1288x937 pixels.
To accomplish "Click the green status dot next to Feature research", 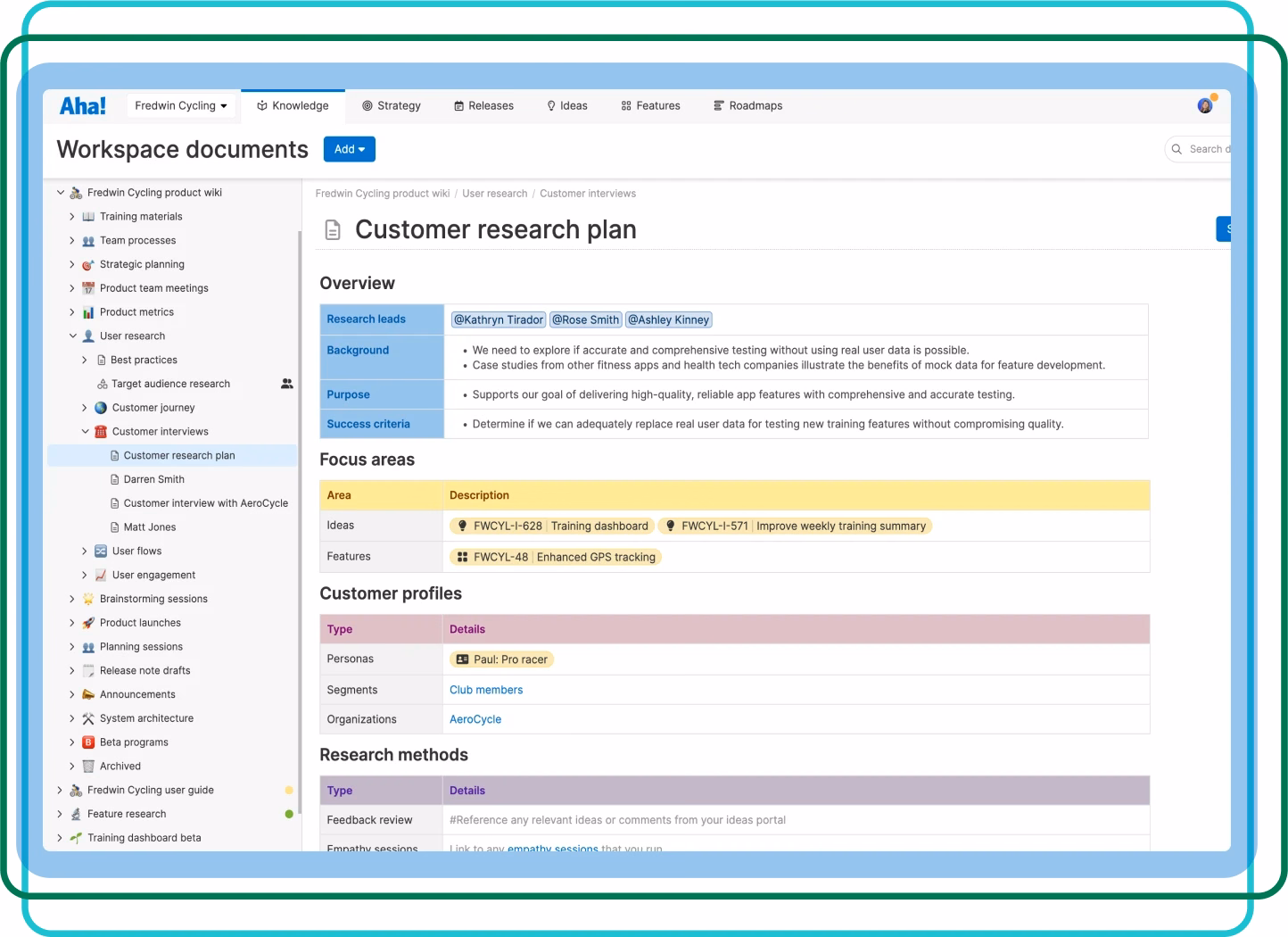I will tap(289, 814).
